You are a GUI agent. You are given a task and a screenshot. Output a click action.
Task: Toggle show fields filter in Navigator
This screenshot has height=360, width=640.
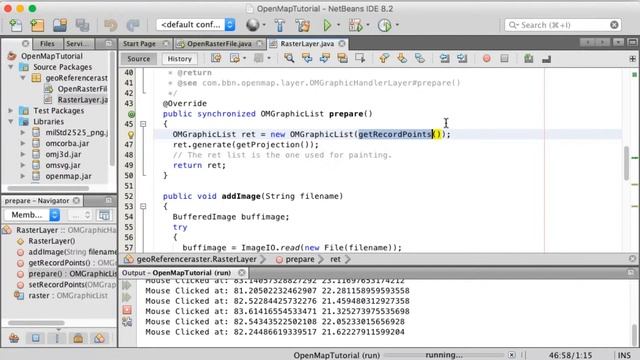(x=36, y=338)
